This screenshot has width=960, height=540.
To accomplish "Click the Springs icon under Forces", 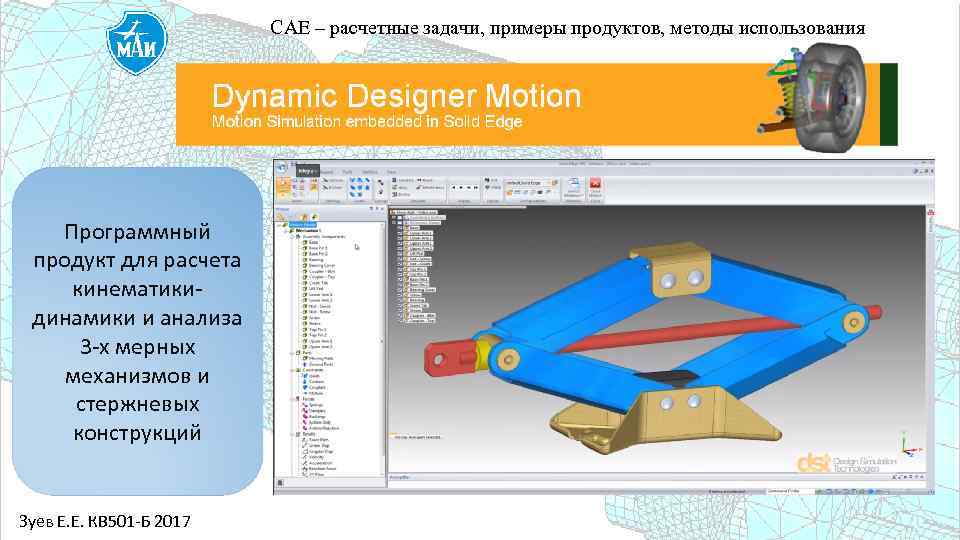I will coord(305,405).
